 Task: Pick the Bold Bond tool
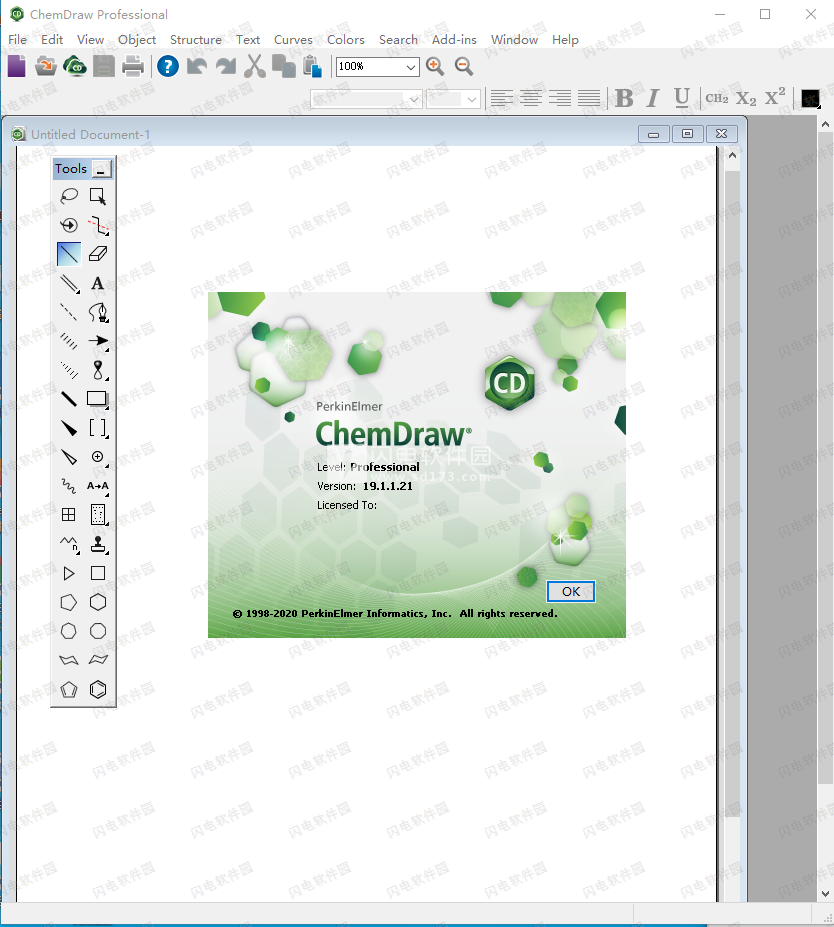(x=69, y=399)
